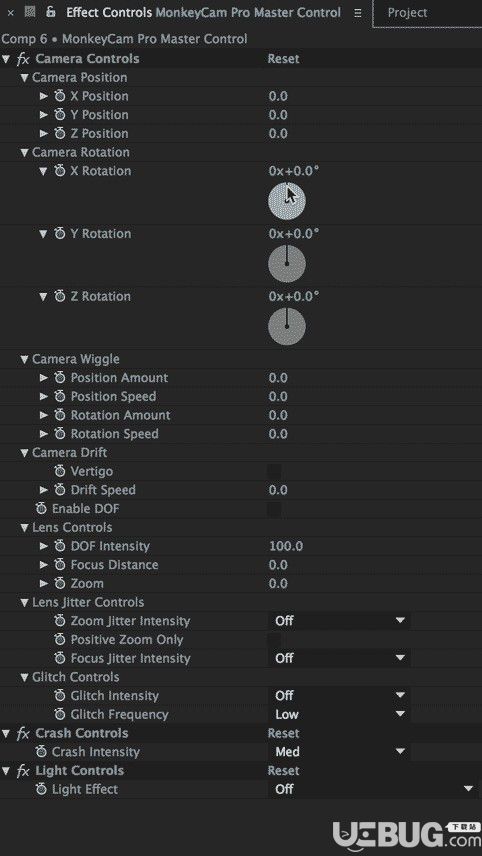Toggle the fx icon for Light Controls
This screenshot has width=482, height=856.
coord(22,771)
